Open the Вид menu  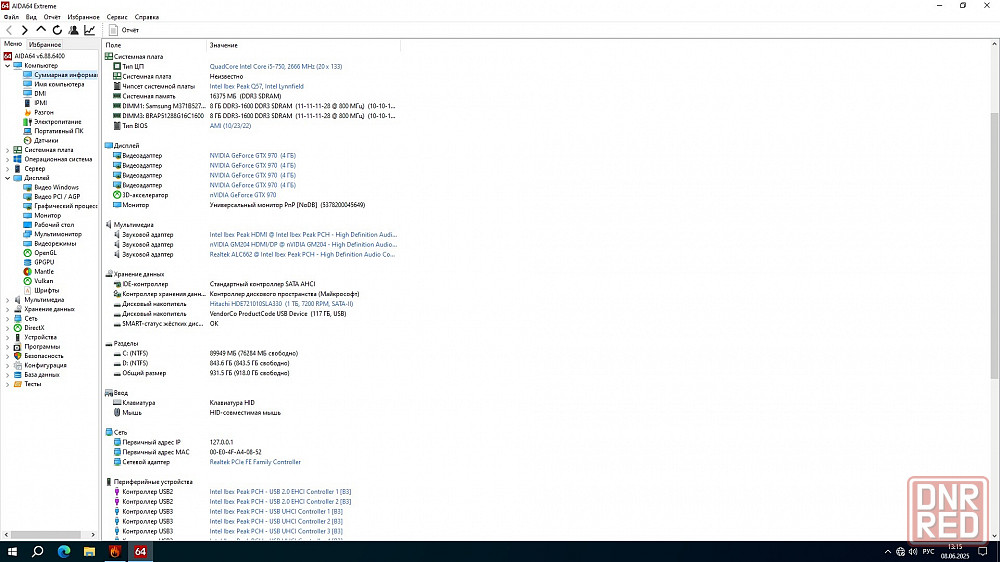tap(31, 17)
